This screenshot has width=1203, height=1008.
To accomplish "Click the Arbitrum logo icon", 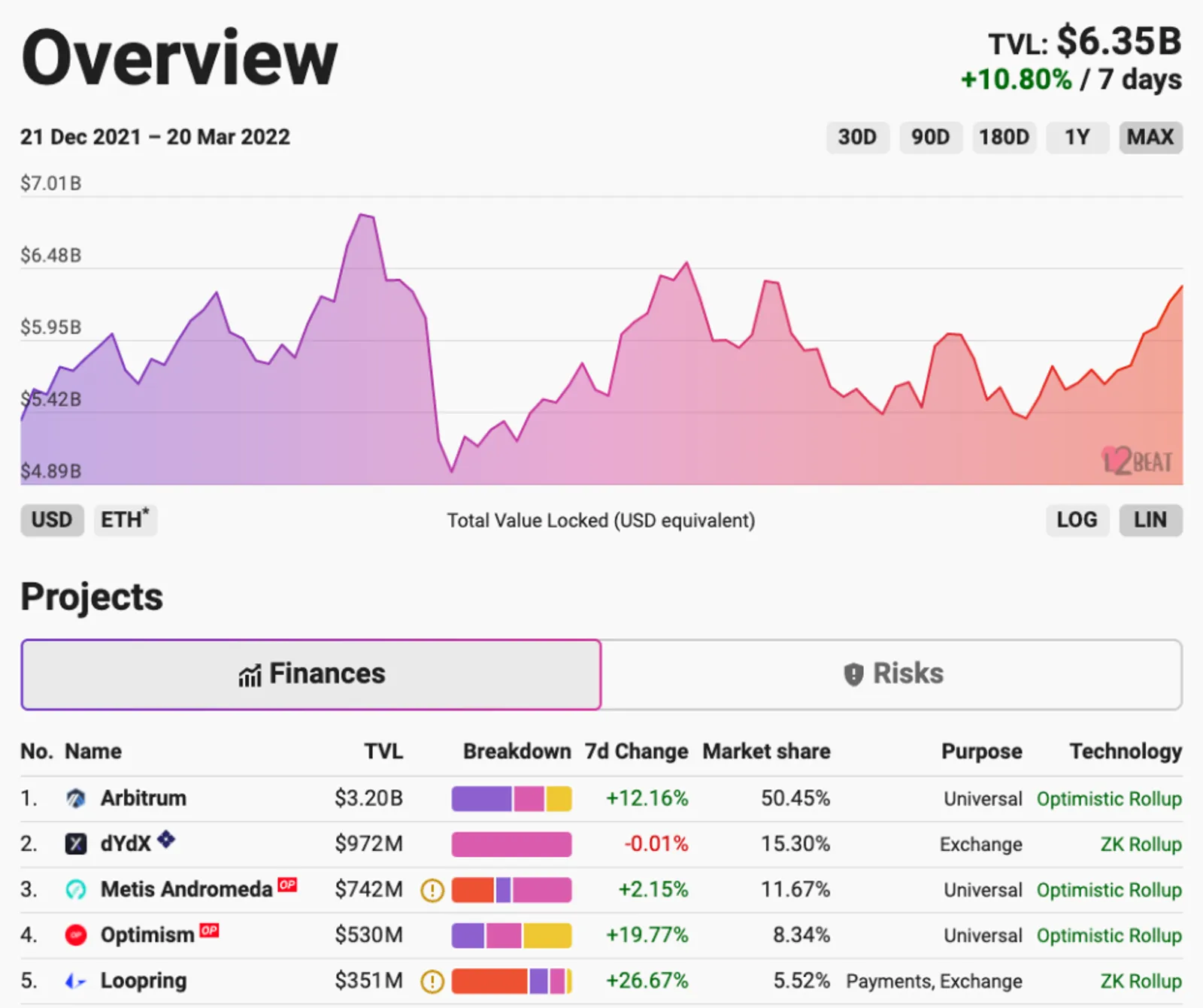I will coord(75,798).
